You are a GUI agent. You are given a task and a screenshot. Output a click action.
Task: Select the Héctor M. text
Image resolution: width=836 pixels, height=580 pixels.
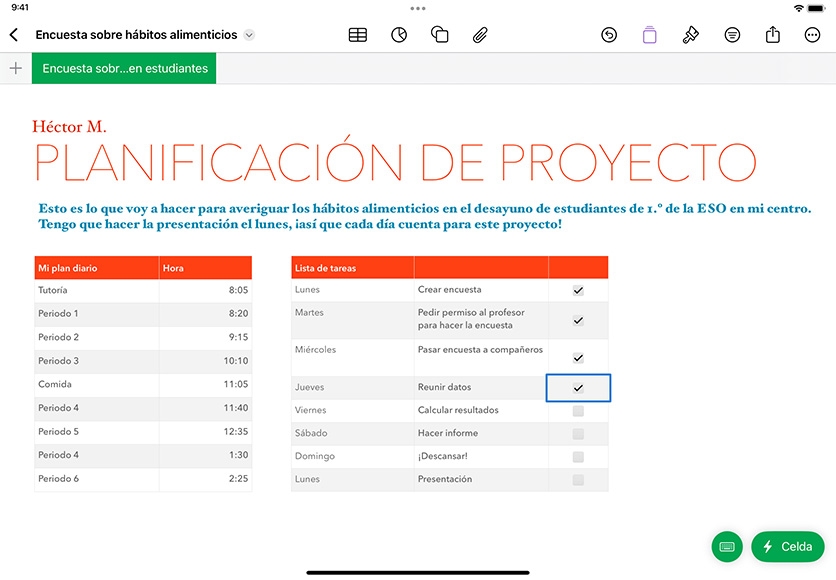pyautogui.click(x=69, y=127)
